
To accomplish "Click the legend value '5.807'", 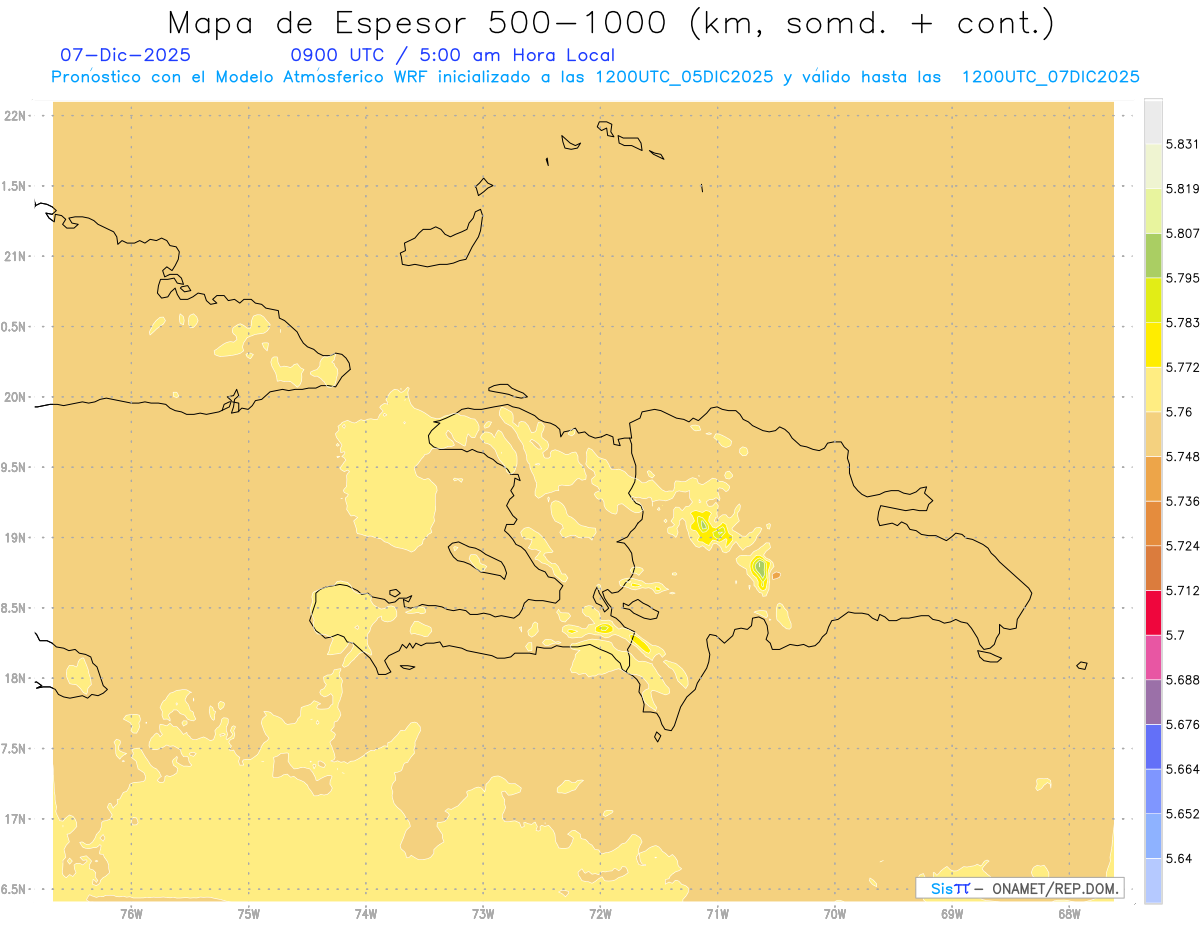I will coord(1183,233).
